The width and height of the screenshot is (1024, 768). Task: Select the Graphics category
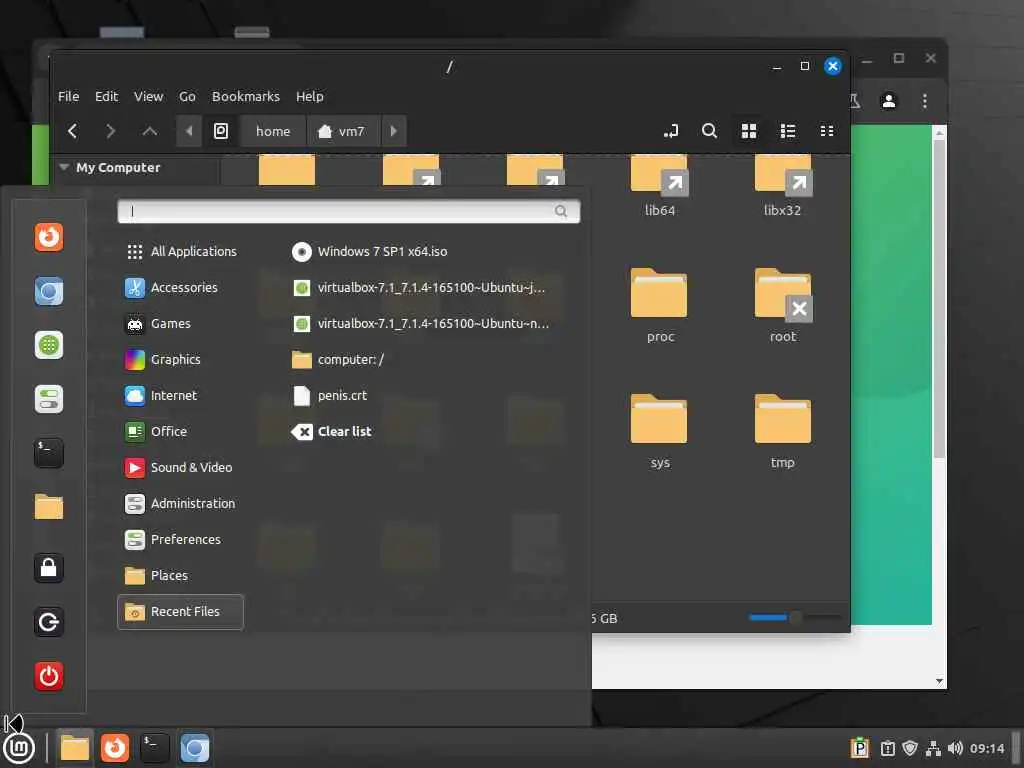click(181, 359)
